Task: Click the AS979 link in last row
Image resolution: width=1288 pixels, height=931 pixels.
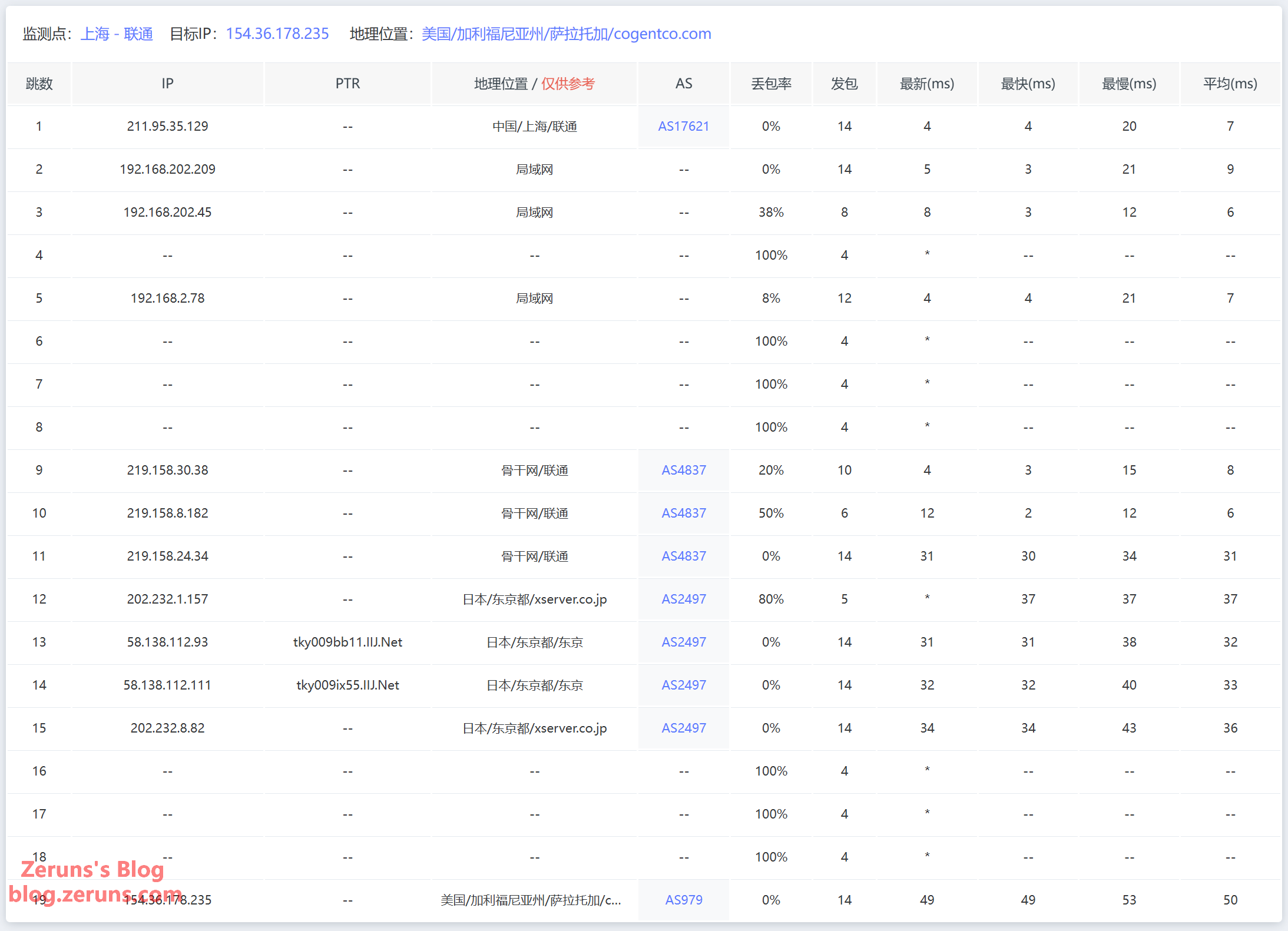Action: click(683, 900)
